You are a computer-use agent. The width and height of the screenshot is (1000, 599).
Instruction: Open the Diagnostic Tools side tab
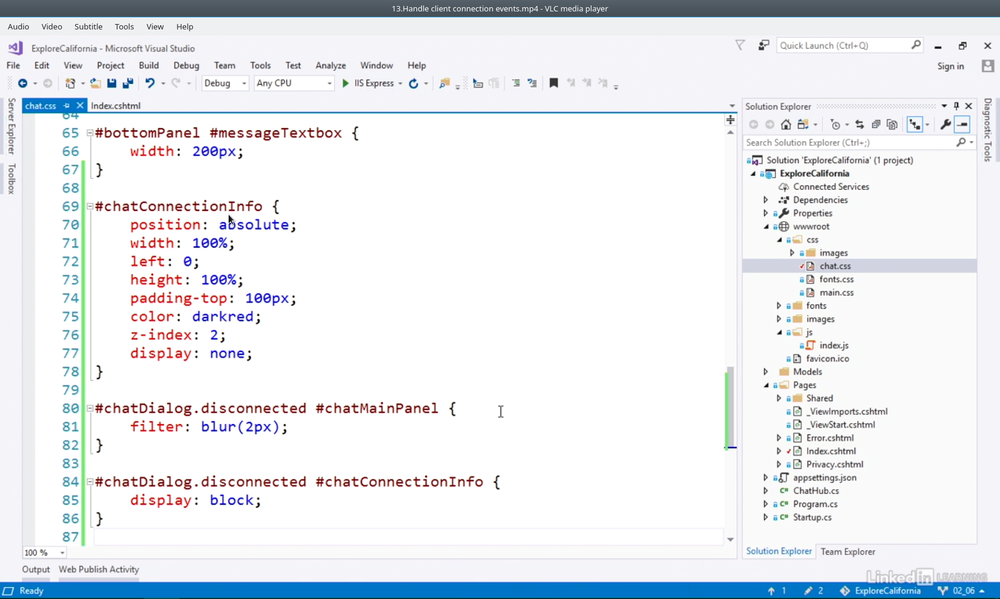[988, 129]
